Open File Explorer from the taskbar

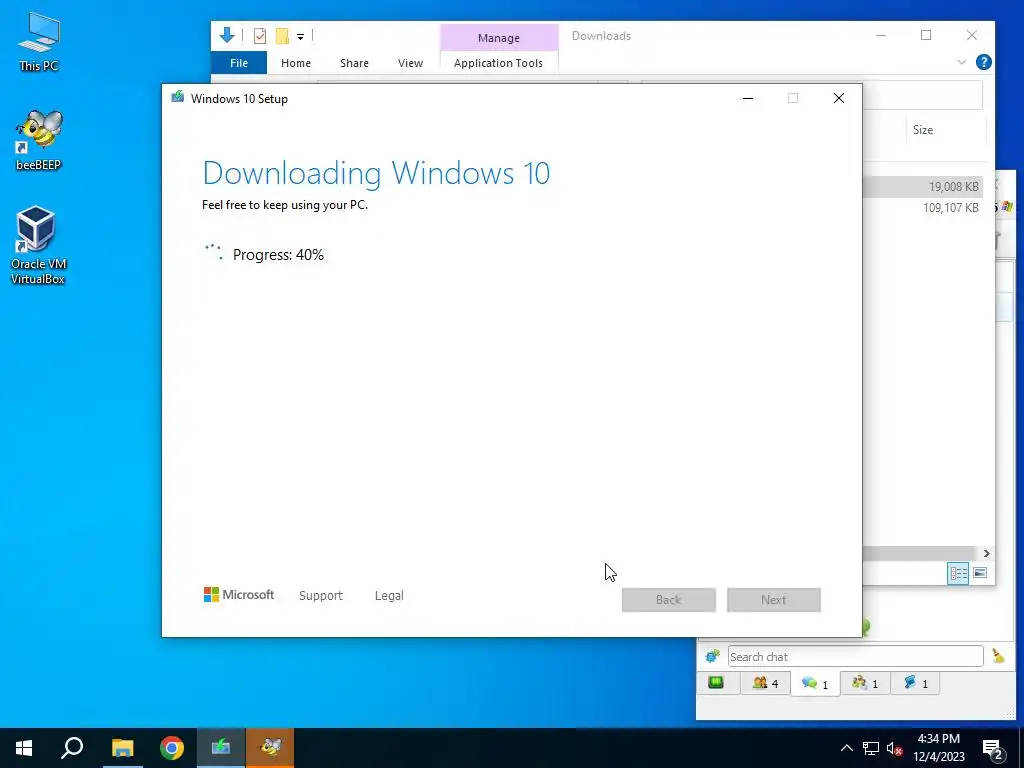122,748
